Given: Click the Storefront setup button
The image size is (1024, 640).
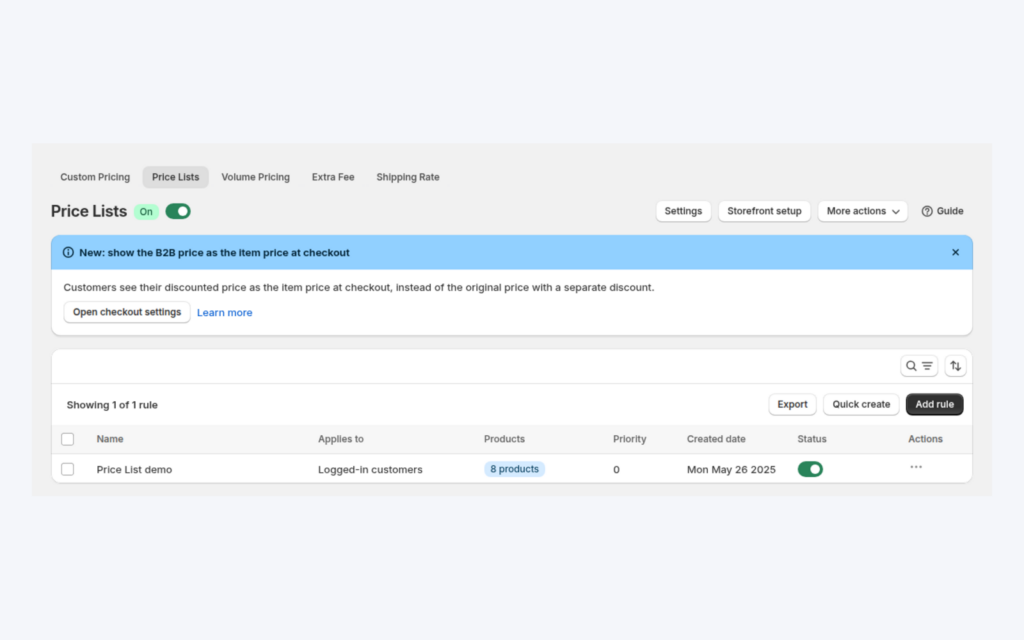Looking at the screenshot, I should tap(764, 211).
